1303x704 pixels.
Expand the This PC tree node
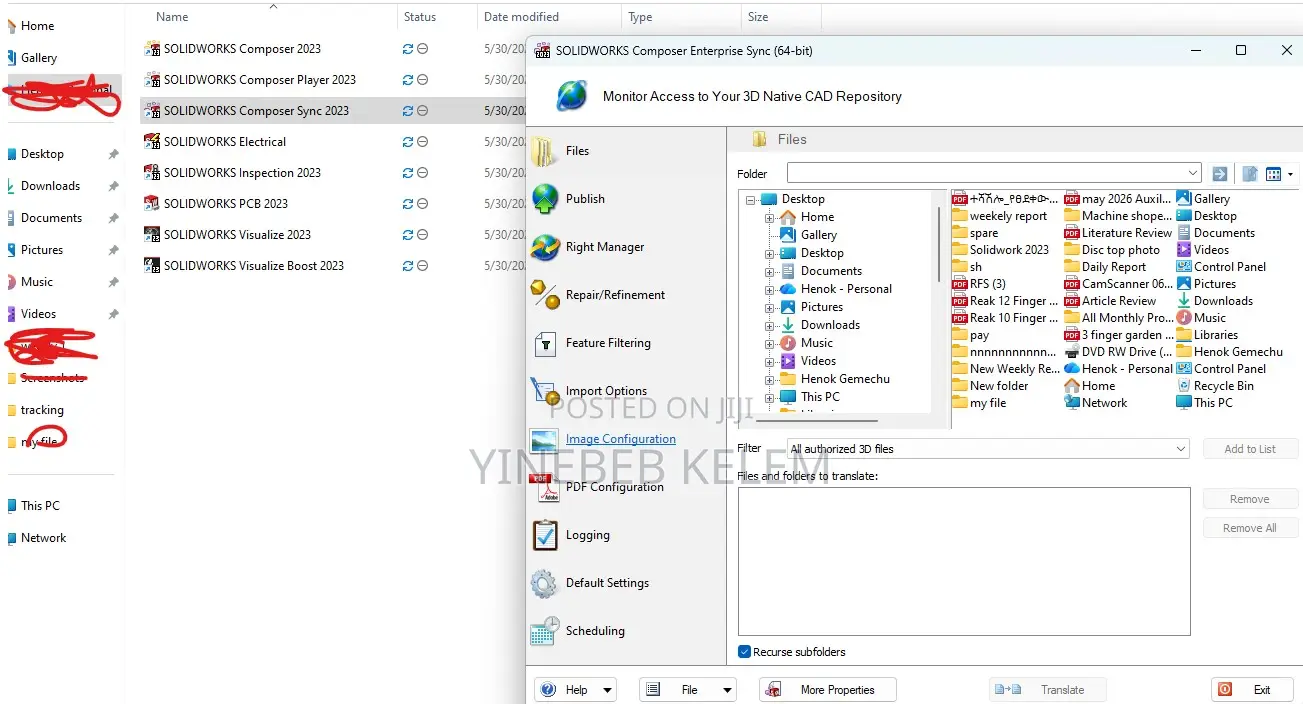pyautogui.click(x=769, y=397)
